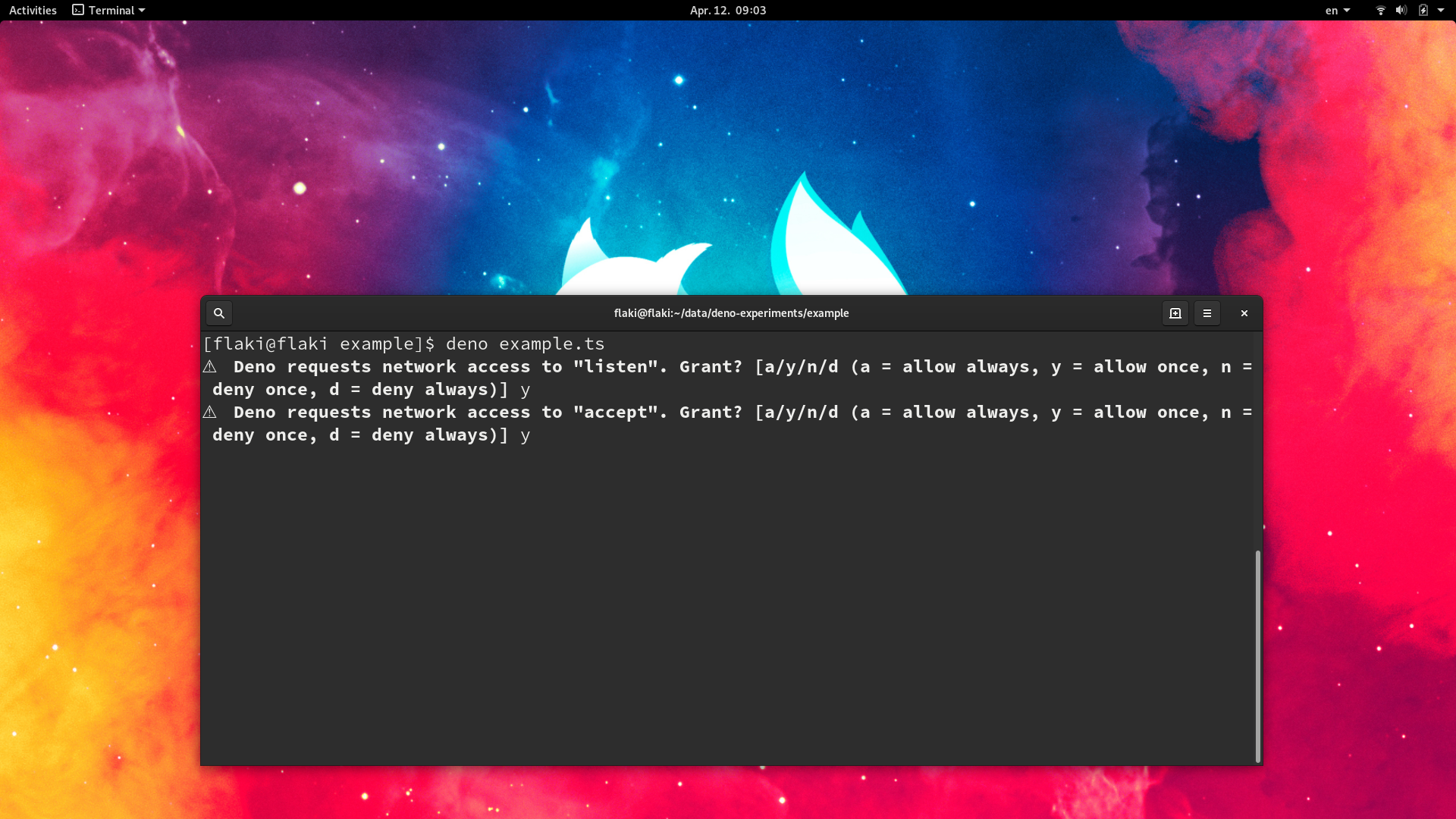Click the warning icon before "listen" prompt
The width and height of the screenshot is (1456, 819).
pyautogui.click(x=210, y=367)
